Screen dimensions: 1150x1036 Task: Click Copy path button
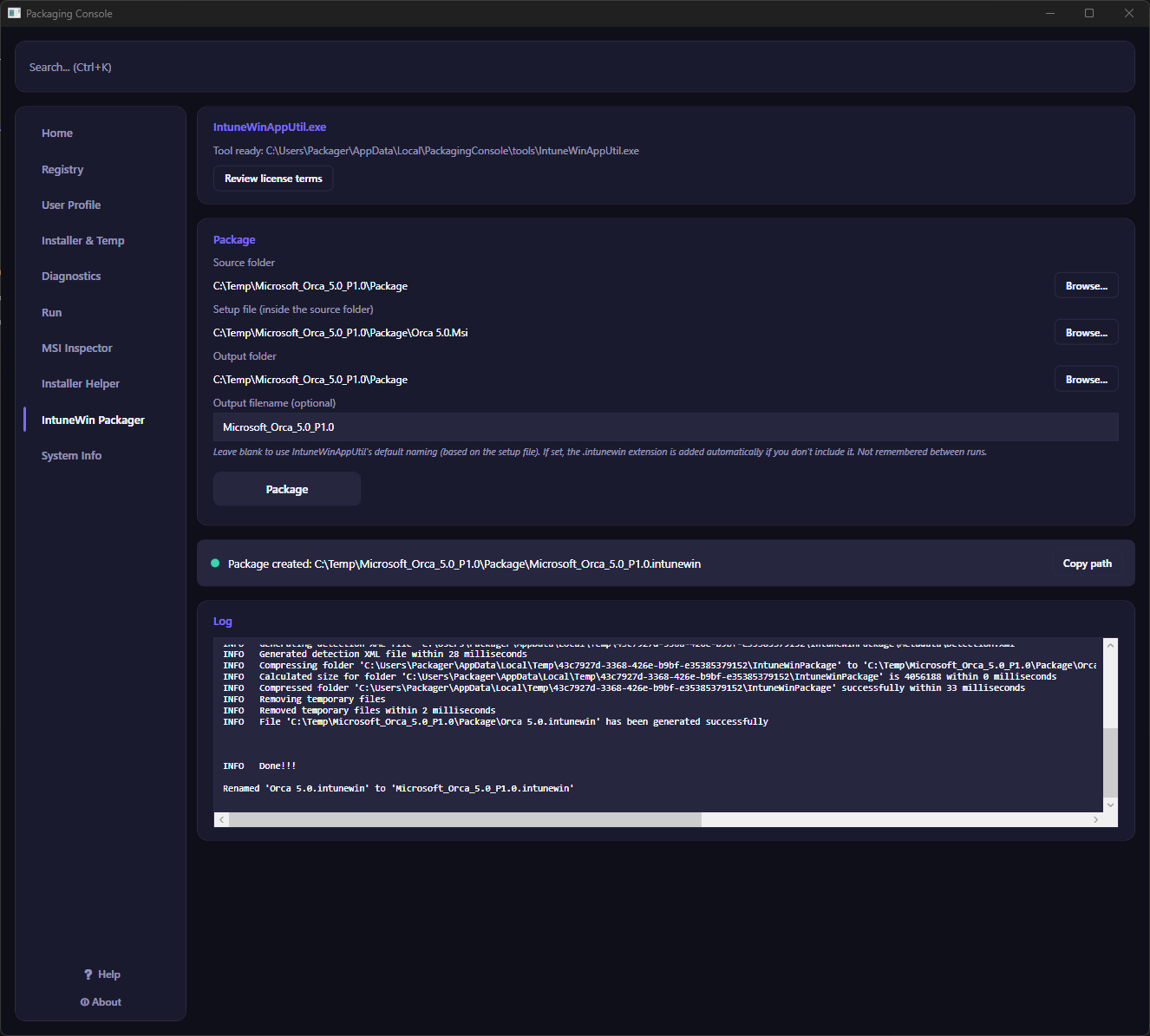(x=1088, y=564)
